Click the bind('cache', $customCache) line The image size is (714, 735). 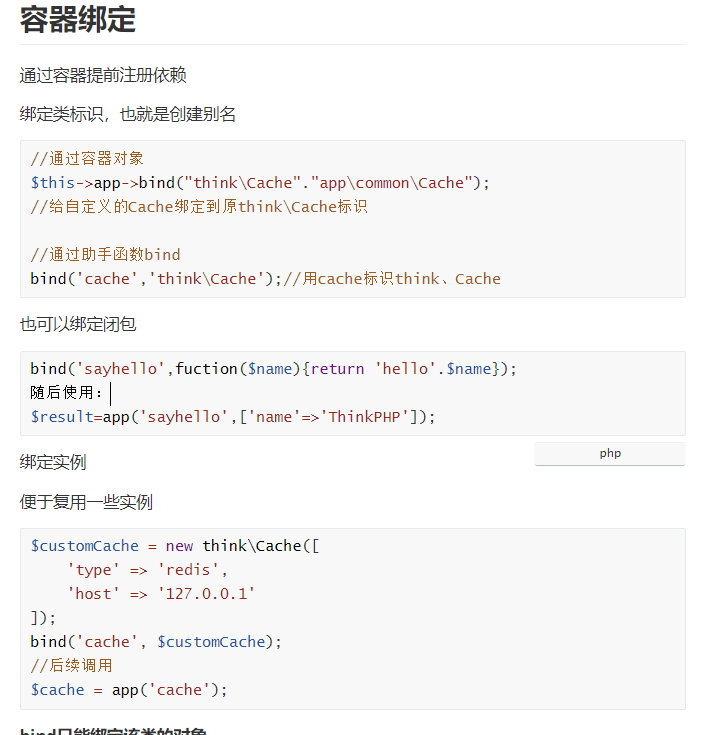(156, 642)
